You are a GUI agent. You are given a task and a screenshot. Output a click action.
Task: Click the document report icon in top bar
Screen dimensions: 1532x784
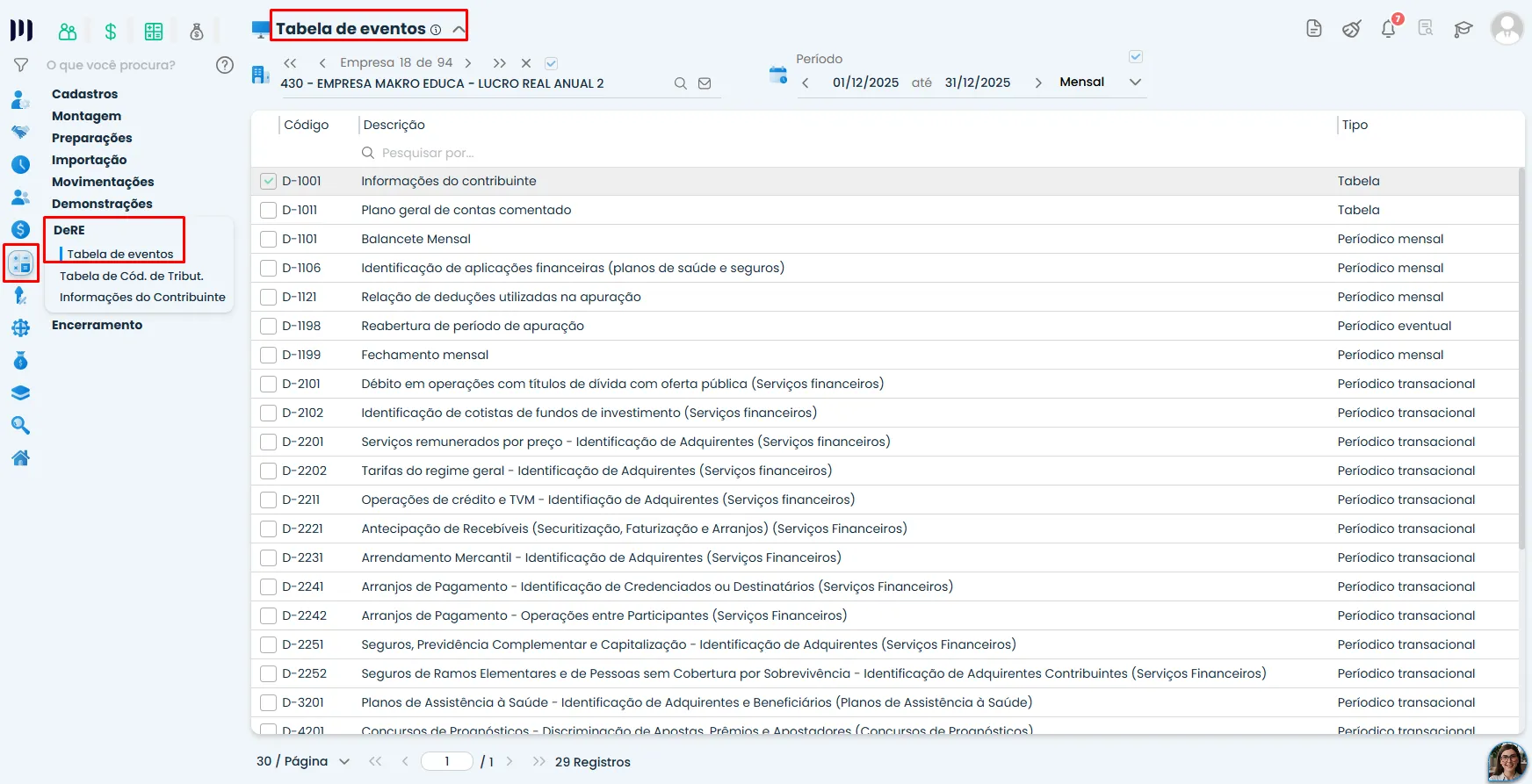point(1314,29)
